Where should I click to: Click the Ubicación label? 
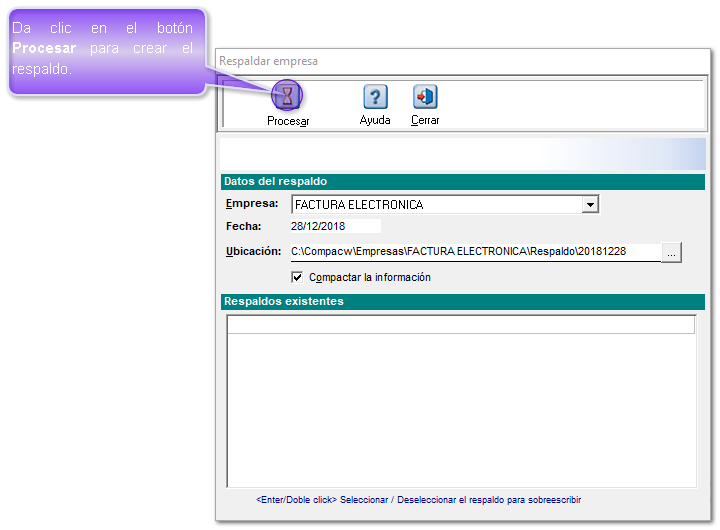253,252
